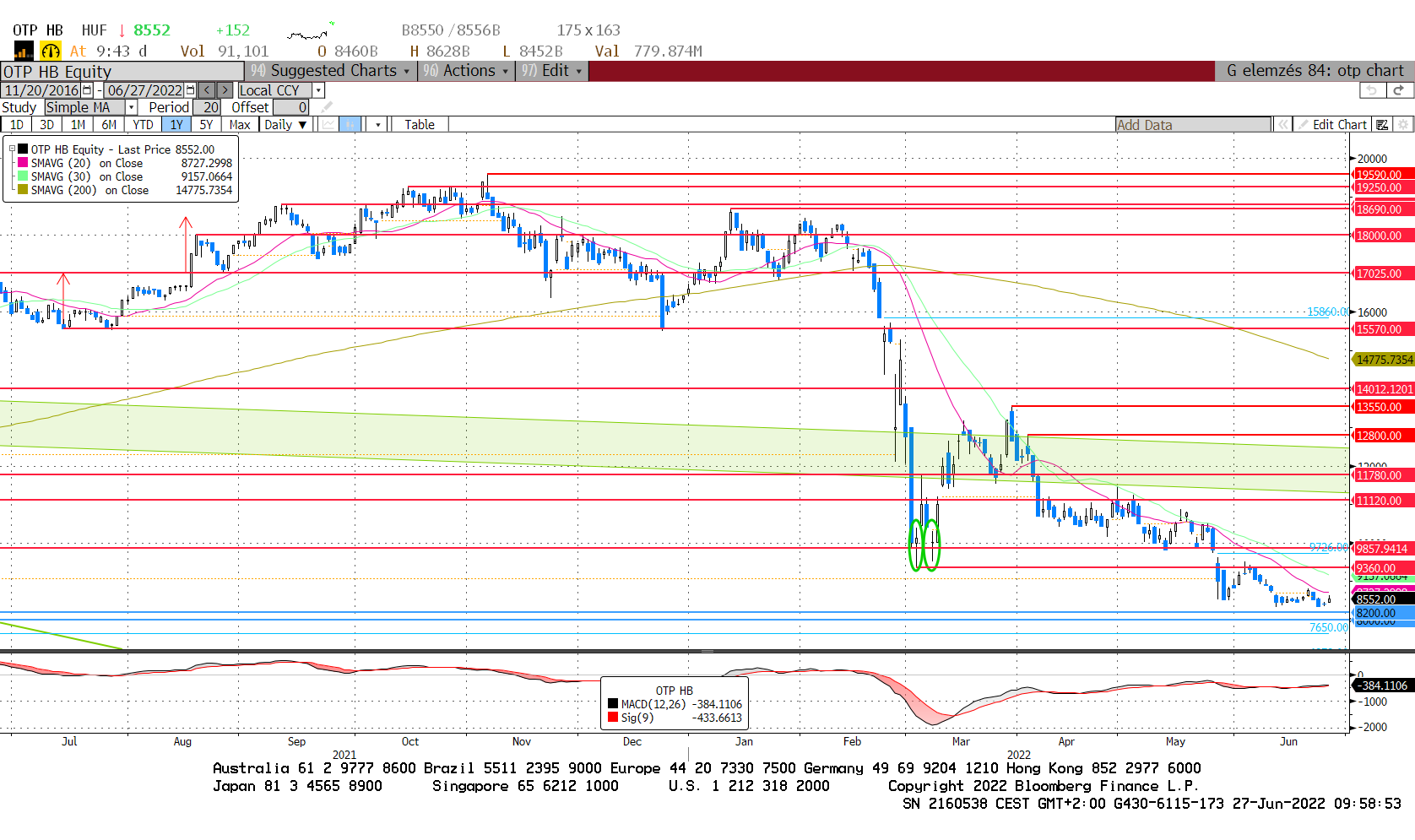
Task: Switch to the line chart type icon
Action: point(328,124)
